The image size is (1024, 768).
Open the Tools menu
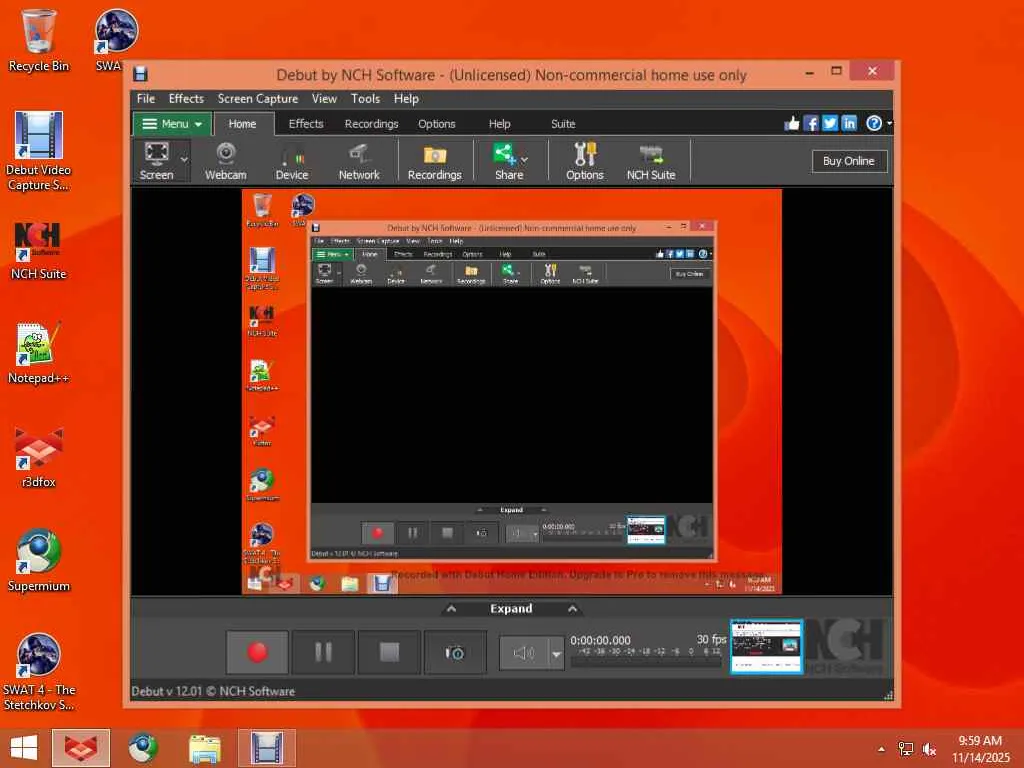pos(365,99)
